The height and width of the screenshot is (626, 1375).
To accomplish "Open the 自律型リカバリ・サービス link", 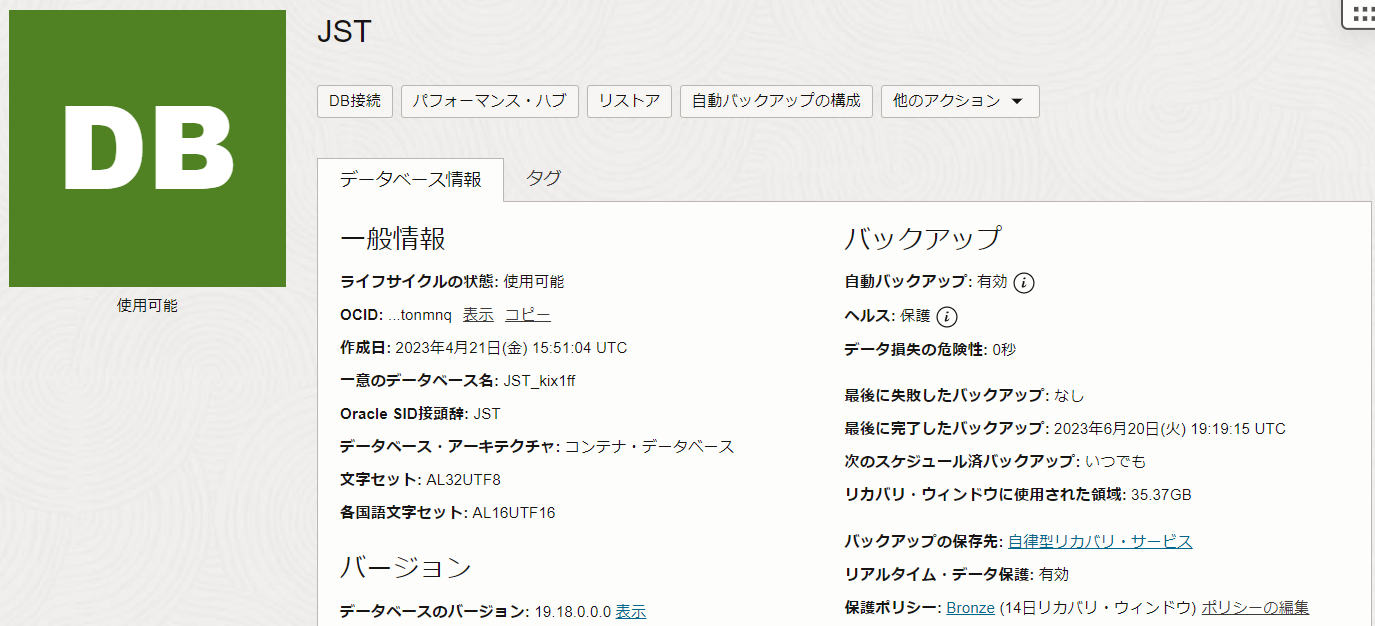I will click(1099, 541).
